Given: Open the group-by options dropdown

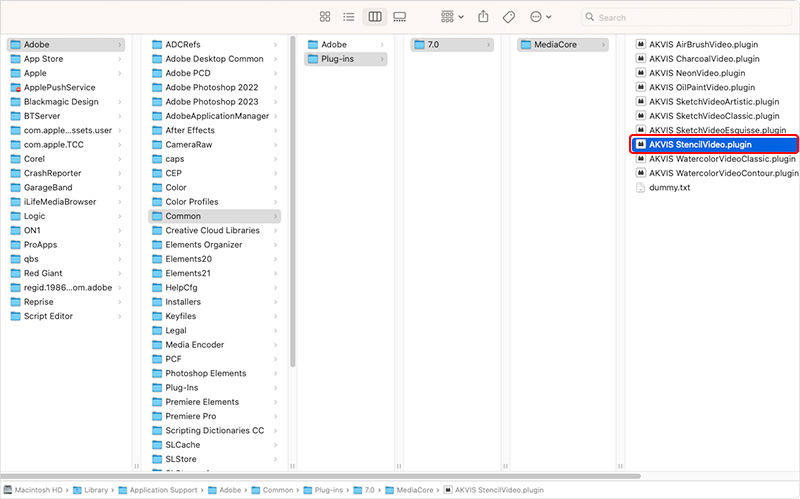Looking at the screenshot, I should [452, 17].
